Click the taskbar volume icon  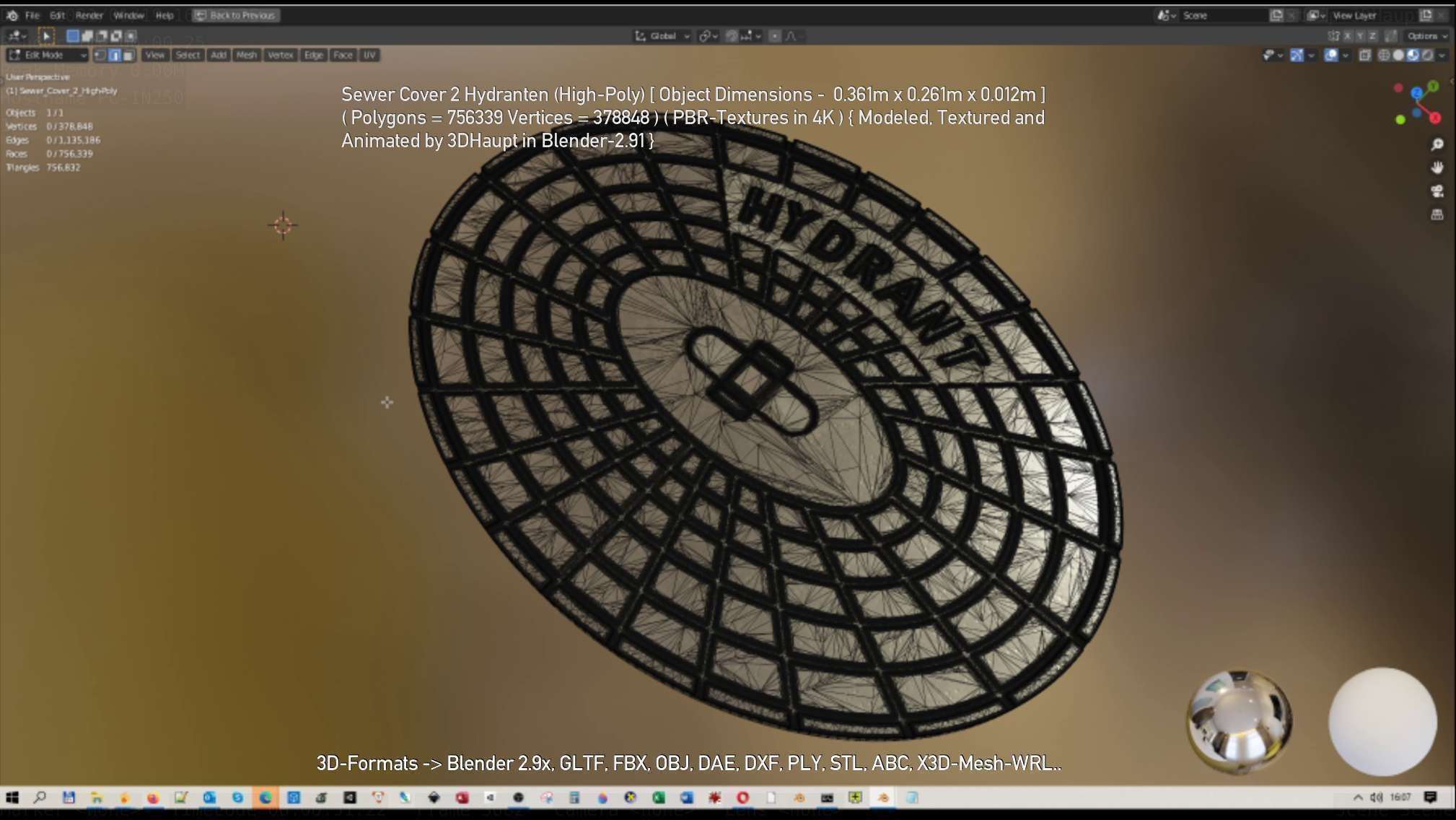(1376, 798)
